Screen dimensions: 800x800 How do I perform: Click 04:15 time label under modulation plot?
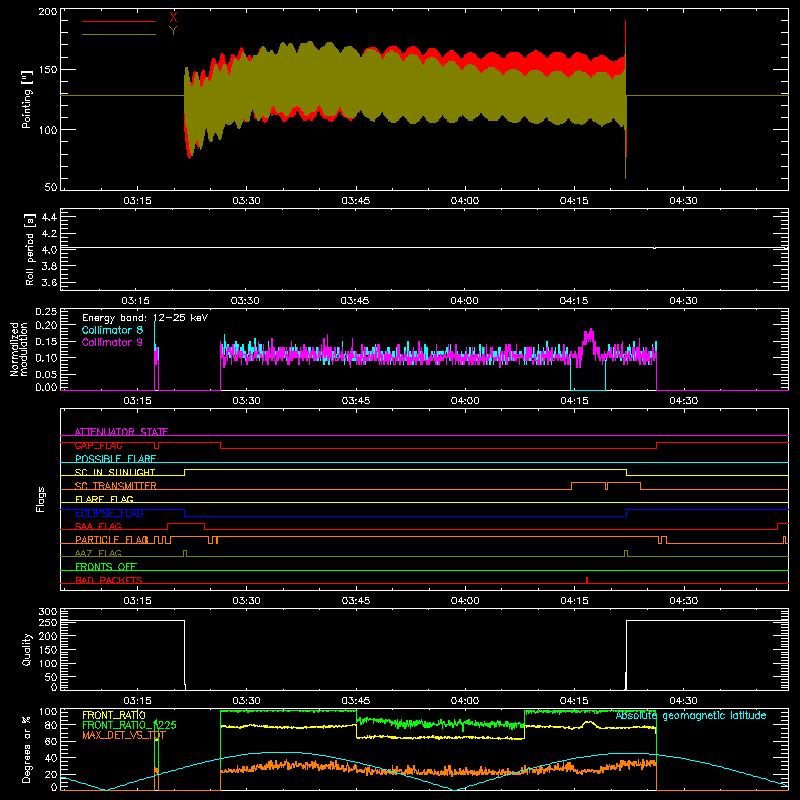coord(574,401)
